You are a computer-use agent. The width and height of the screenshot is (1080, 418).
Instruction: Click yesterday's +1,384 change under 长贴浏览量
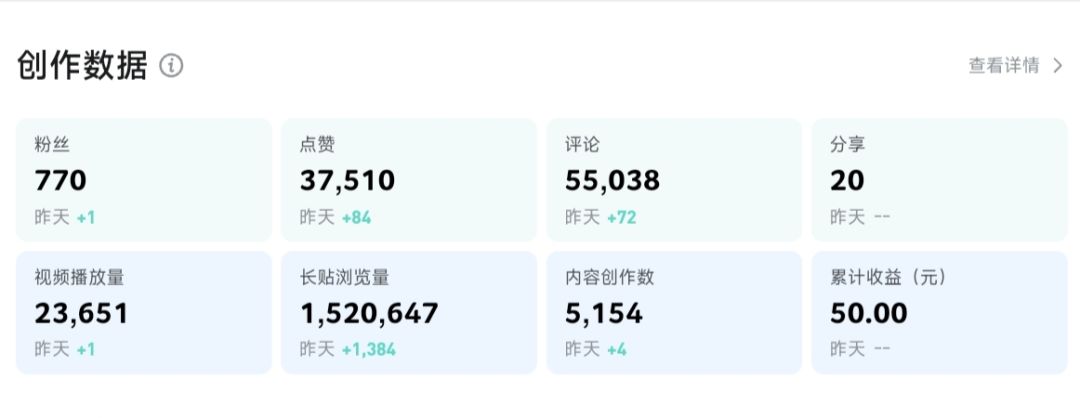tap(368, 350)
